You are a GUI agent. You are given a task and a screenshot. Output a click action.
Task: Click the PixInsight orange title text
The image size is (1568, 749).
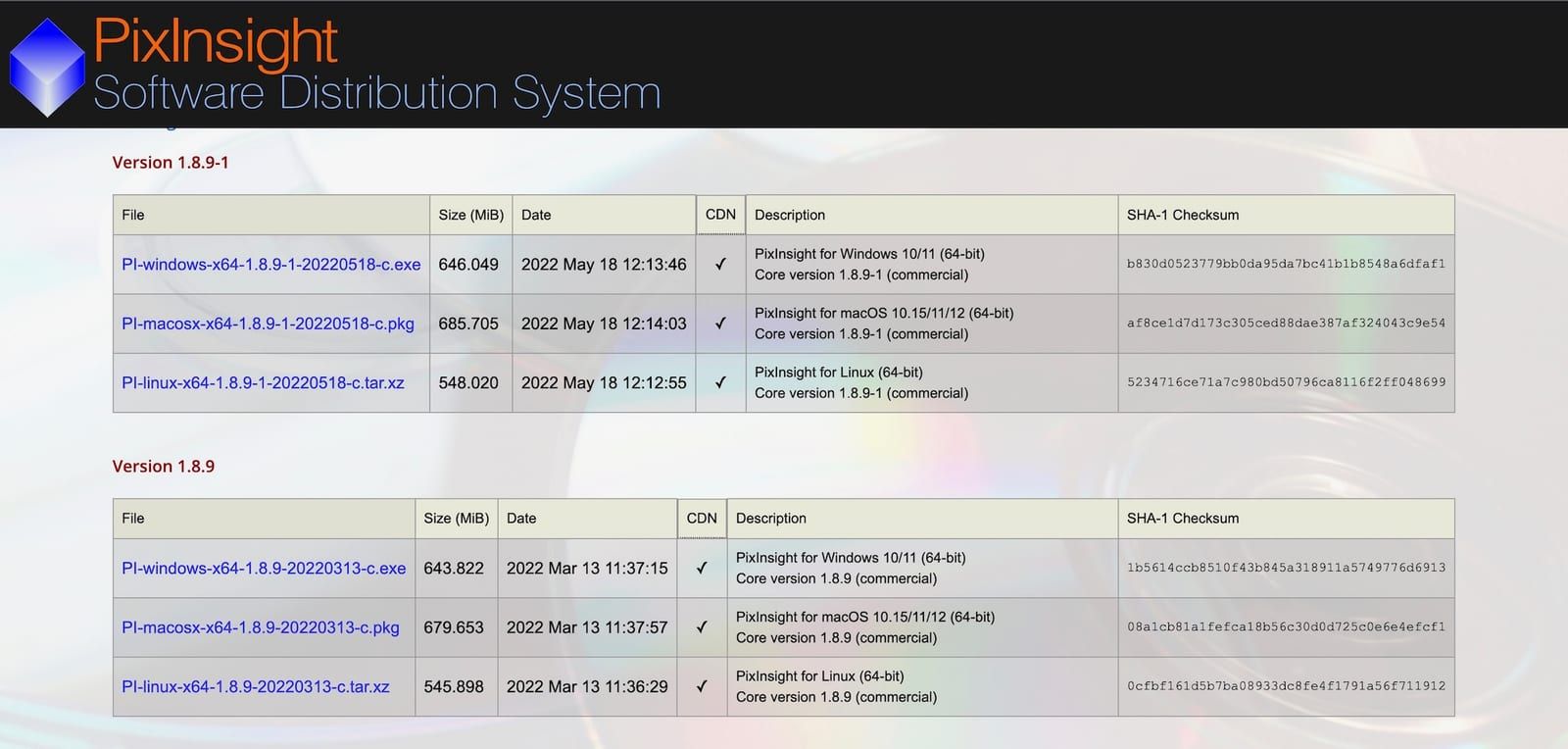coord(216,42)
